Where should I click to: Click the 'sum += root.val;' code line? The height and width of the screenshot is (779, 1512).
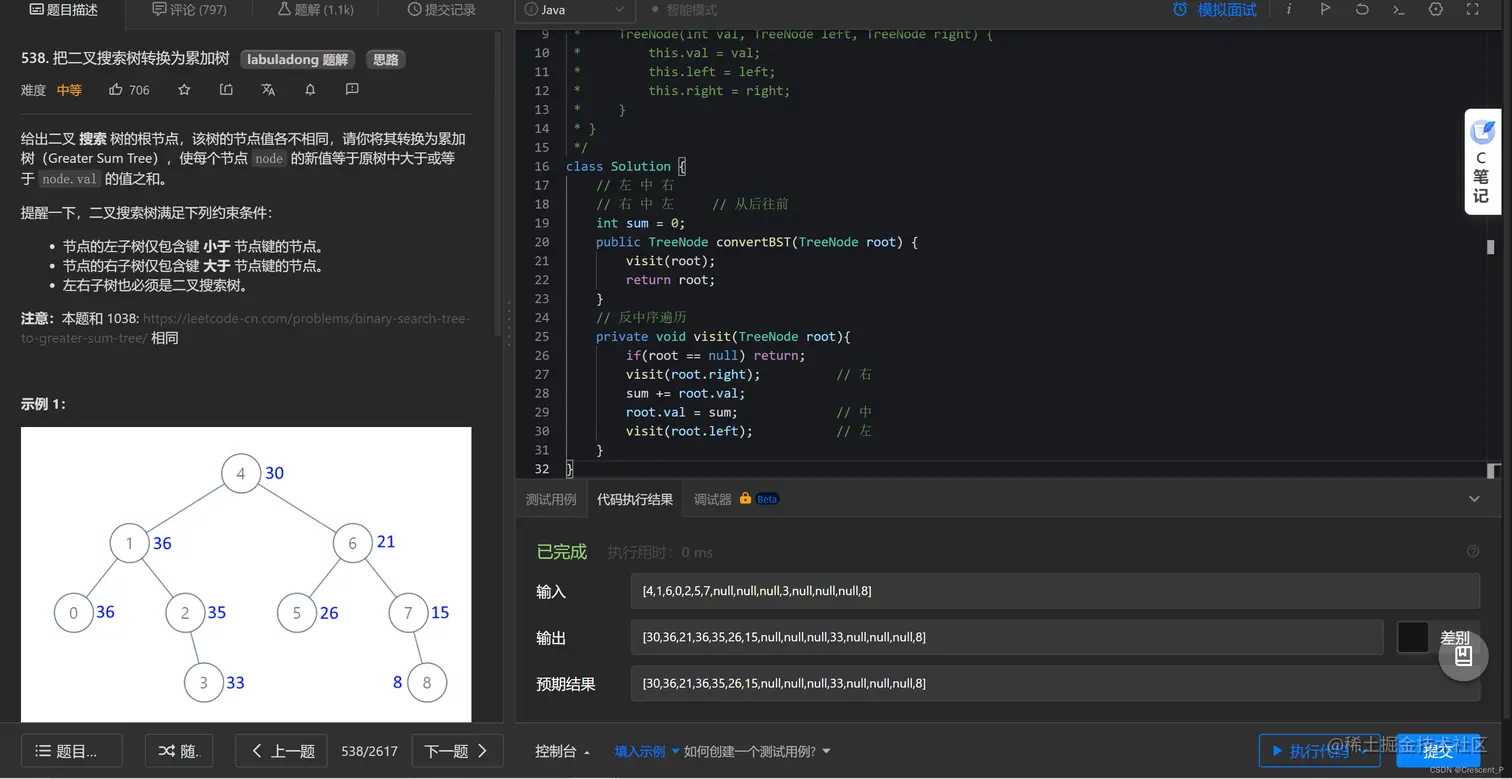coord(686,393)
